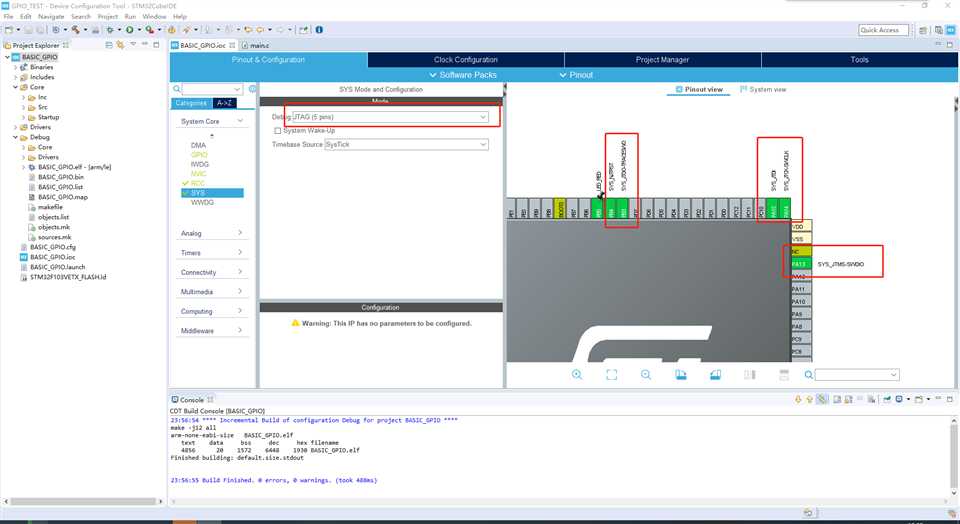Click the blue information icon in toolbar

319,29
